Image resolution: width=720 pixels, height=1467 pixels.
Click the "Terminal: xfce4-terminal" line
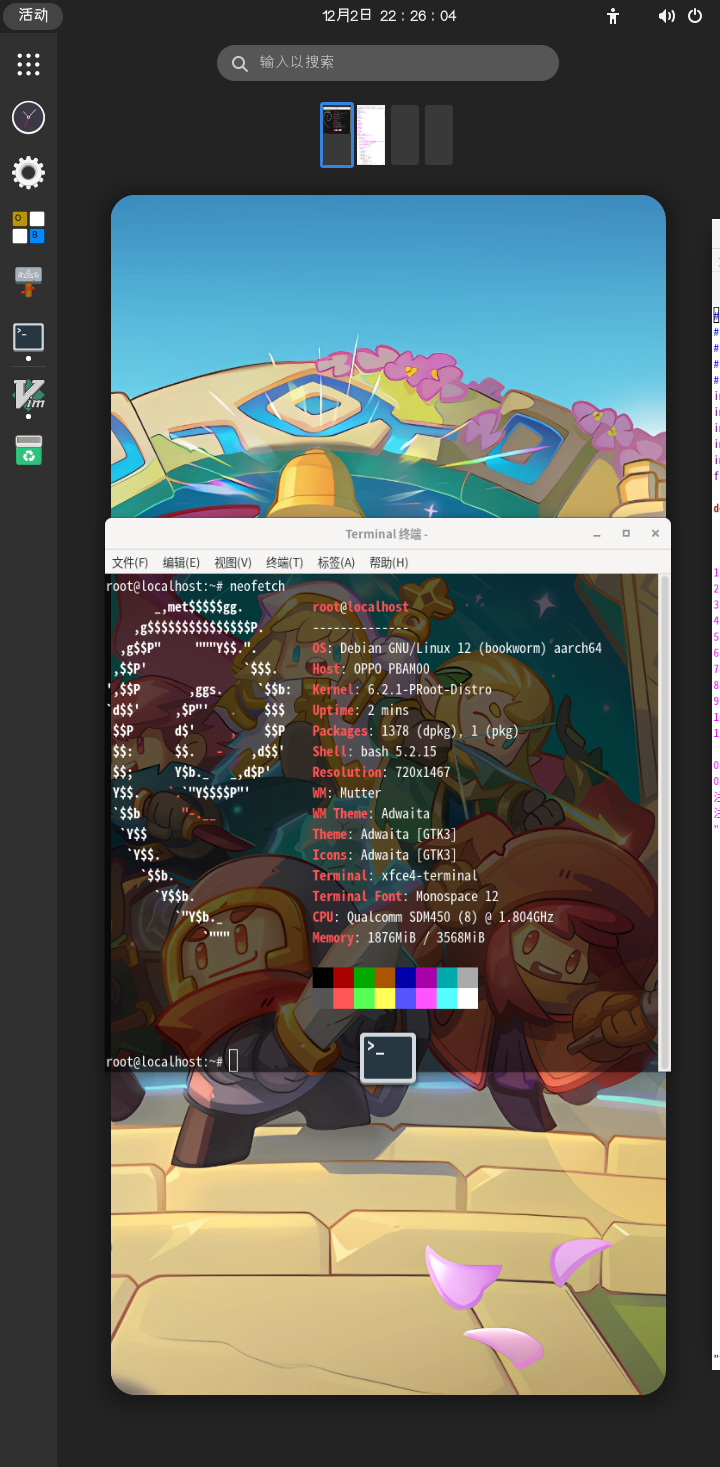(395, 876)
